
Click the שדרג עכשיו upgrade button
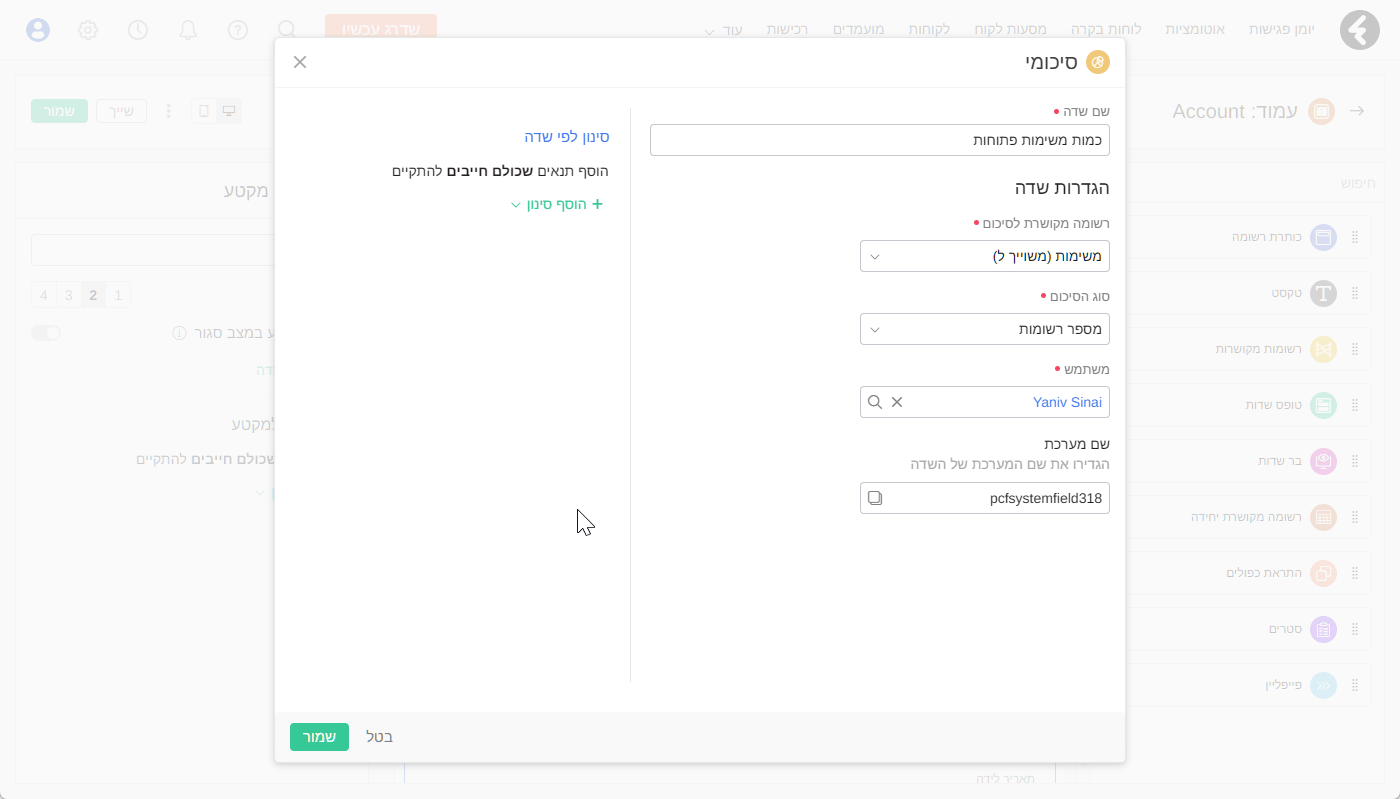coord(381,29)
